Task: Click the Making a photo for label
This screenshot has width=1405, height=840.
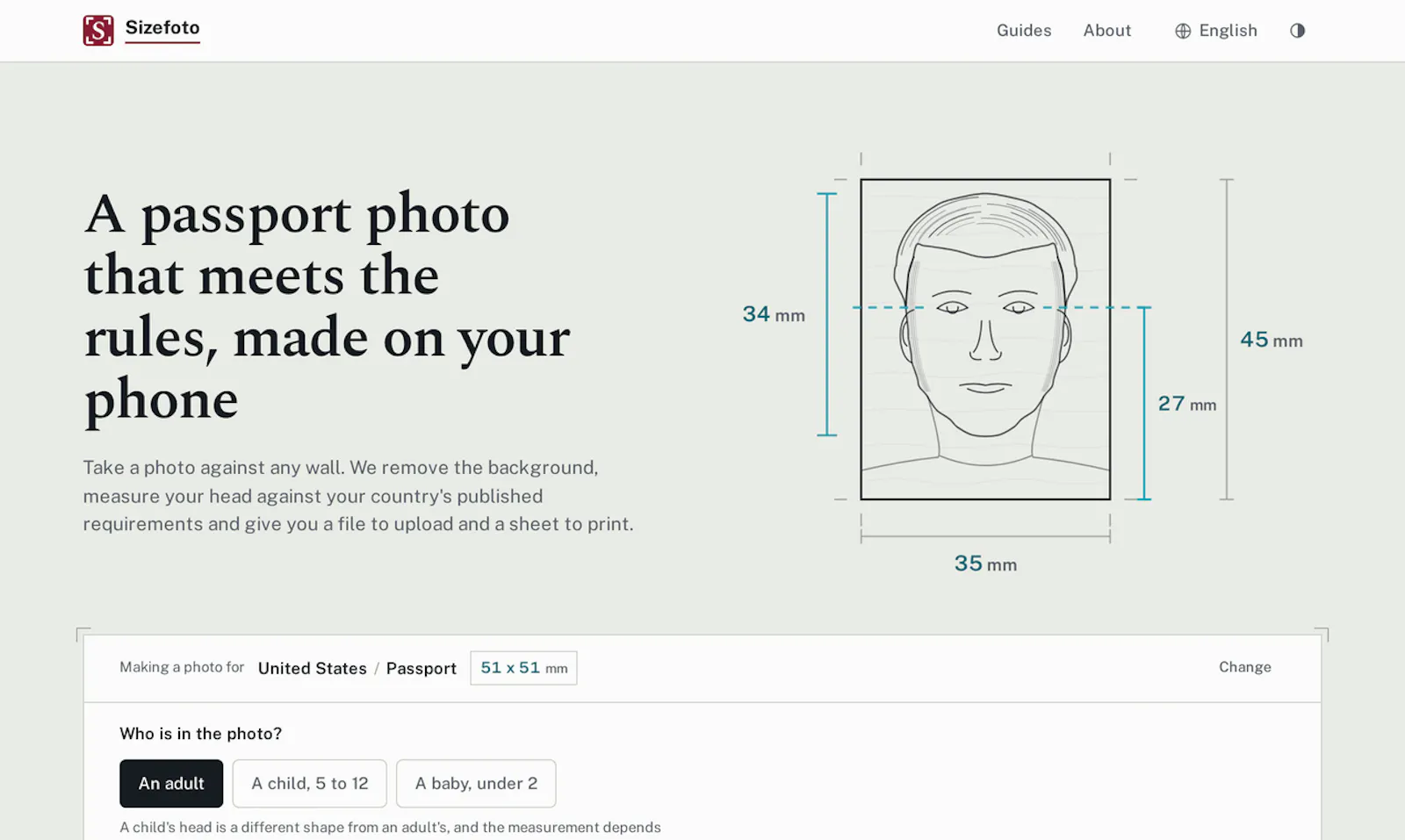Action: click(x=182, y=667)
